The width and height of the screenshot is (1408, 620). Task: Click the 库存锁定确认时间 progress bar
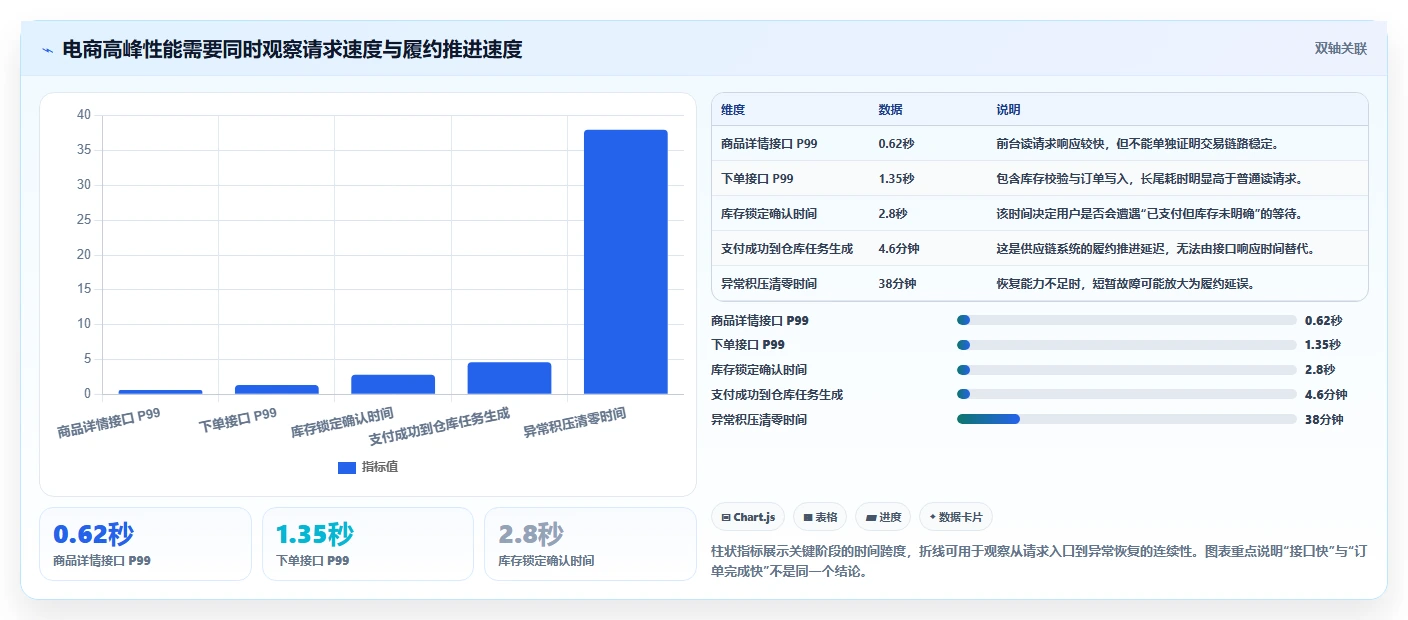[x=1127, y=370]
